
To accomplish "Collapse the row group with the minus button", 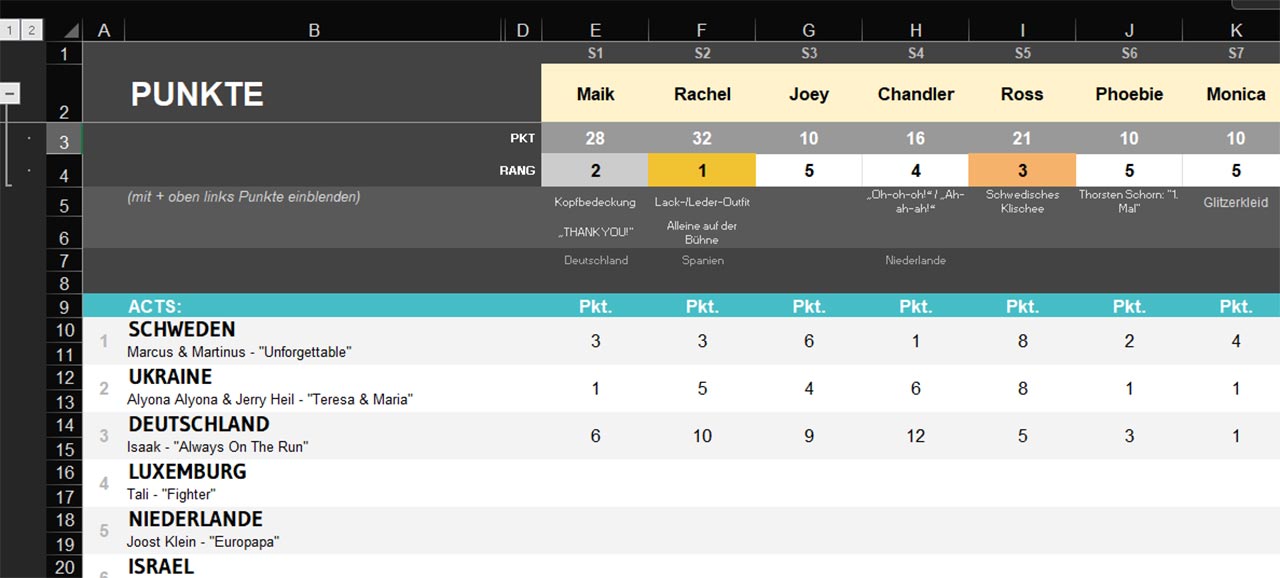I will pos(11,93).
